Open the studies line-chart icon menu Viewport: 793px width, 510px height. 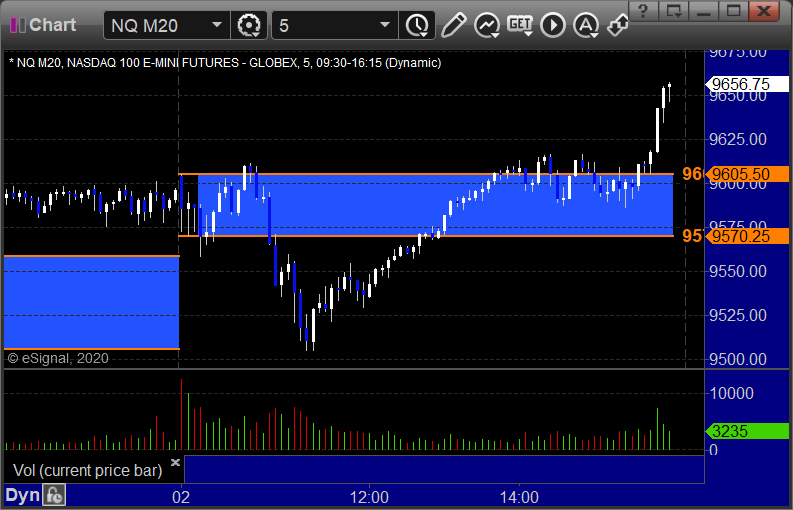(x=487, y=25)
